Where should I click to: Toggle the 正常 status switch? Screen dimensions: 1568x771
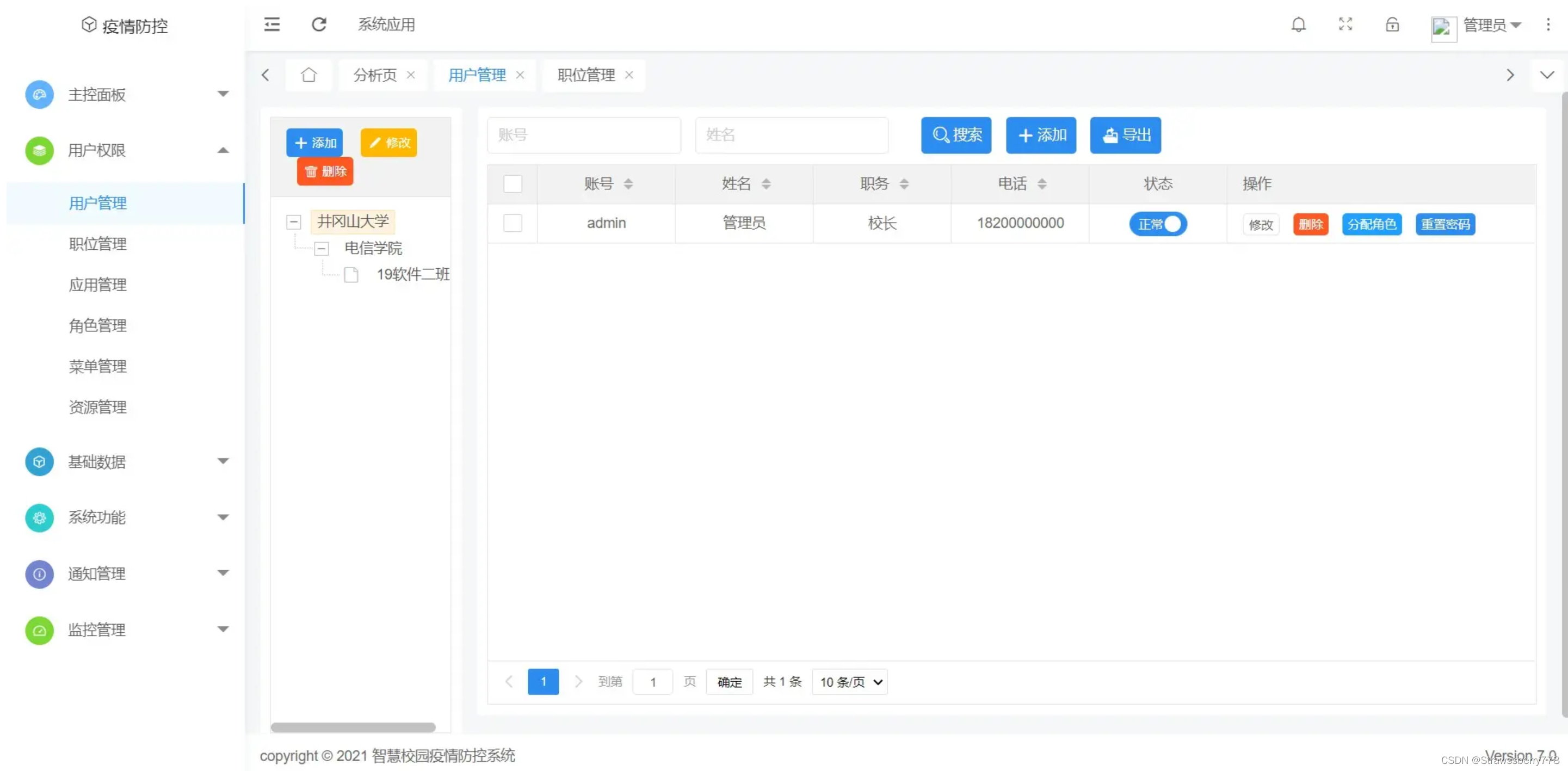[1158, 224]
